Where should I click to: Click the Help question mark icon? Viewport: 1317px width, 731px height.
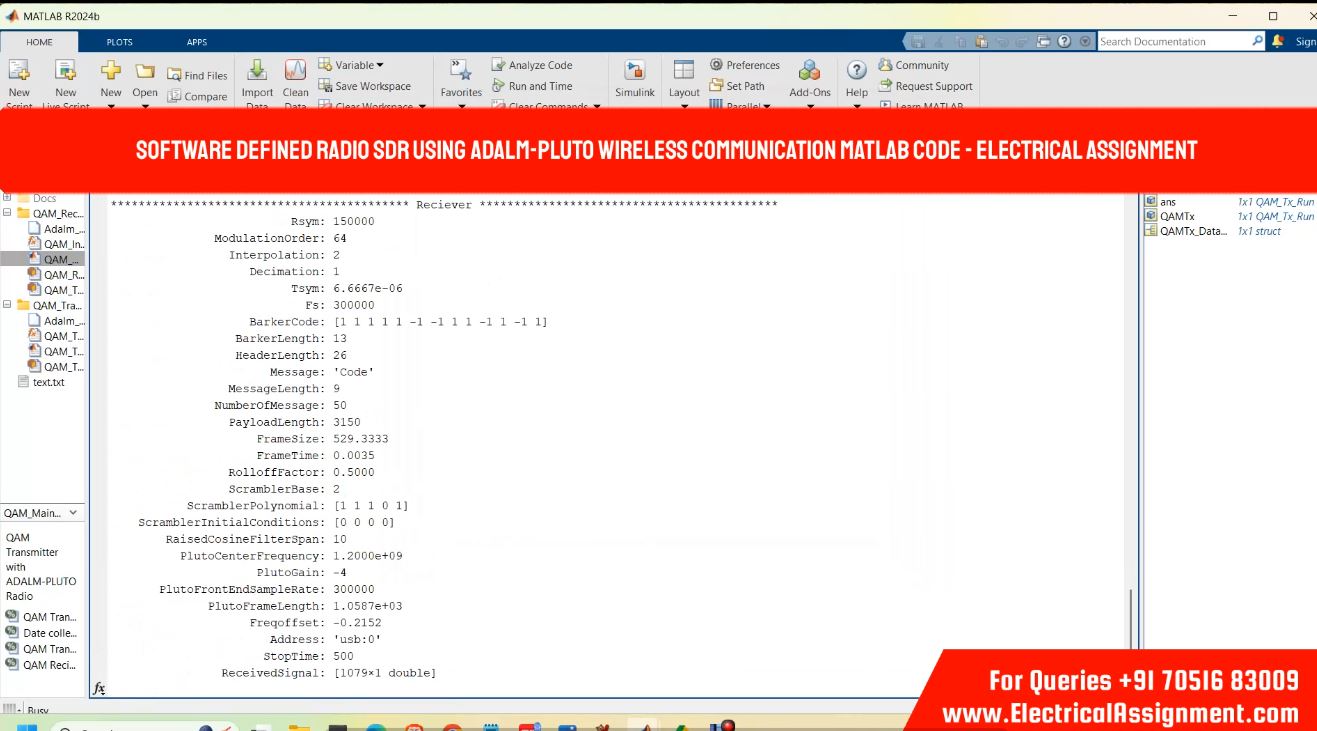pyautogui.click(x=856, y=71)
